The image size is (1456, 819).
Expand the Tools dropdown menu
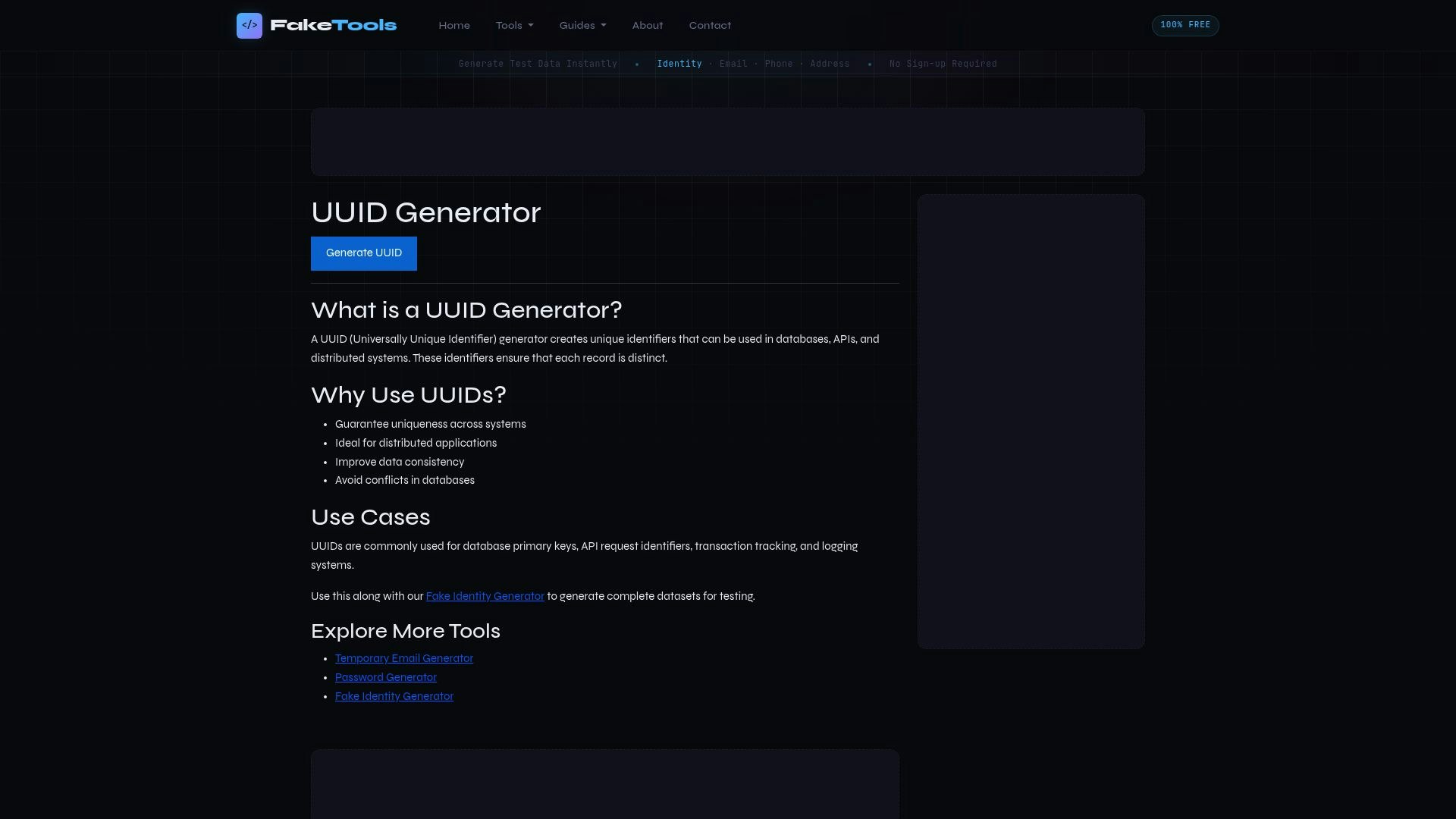[515, 25]
